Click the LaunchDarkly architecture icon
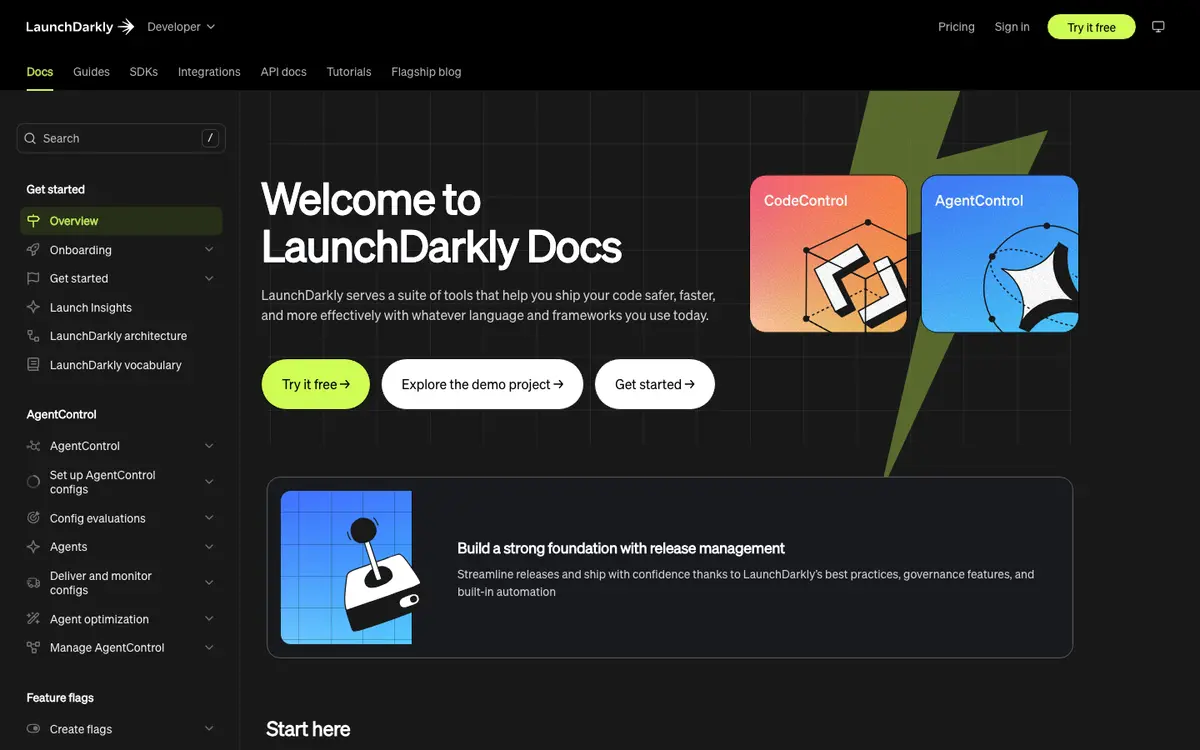Viewport: 1200px width, 750px height. pos(33,336)
